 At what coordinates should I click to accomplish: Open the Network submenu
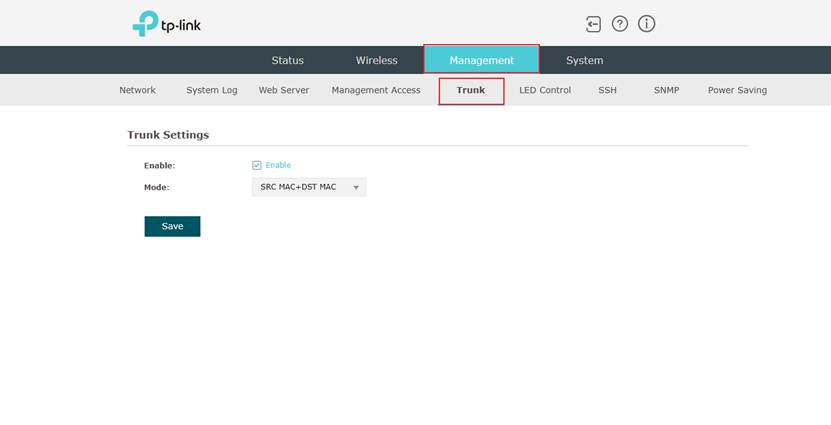tap(137, 90)
